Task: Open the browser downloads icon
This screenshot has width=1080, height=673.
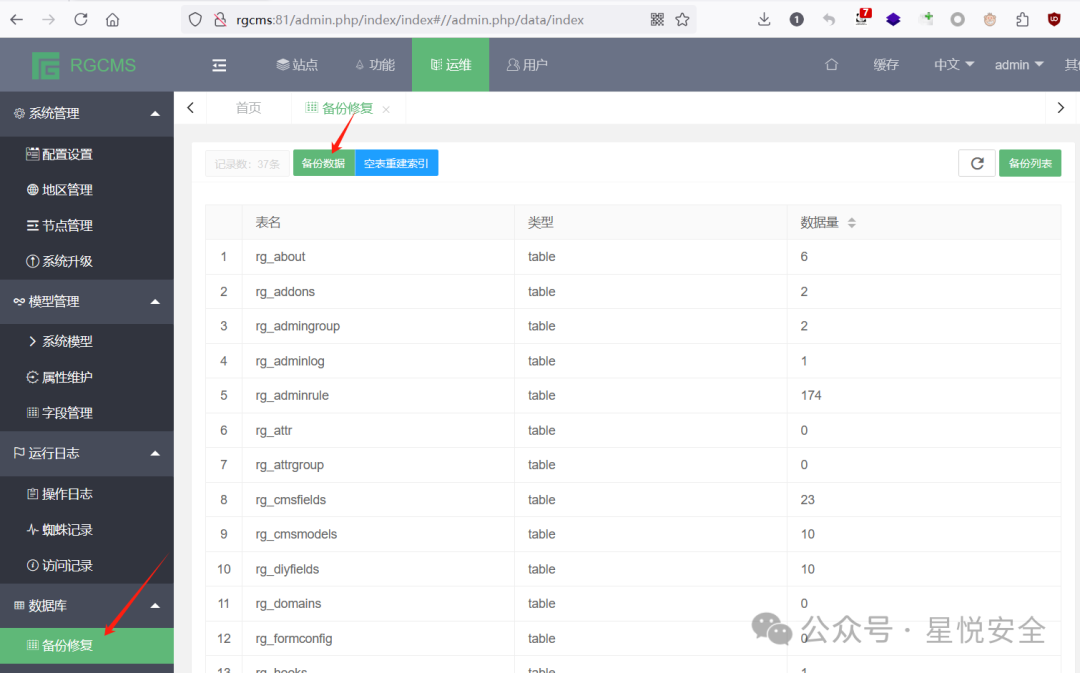Action: click(764, 19)
